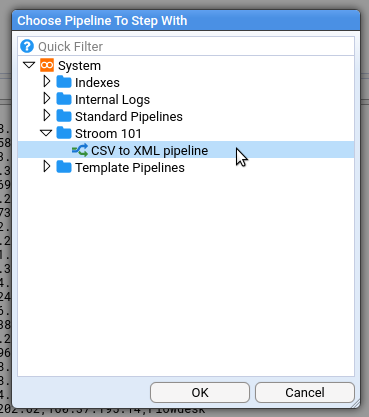
Task: Collapse the System root node
Action: coord(29,65)
